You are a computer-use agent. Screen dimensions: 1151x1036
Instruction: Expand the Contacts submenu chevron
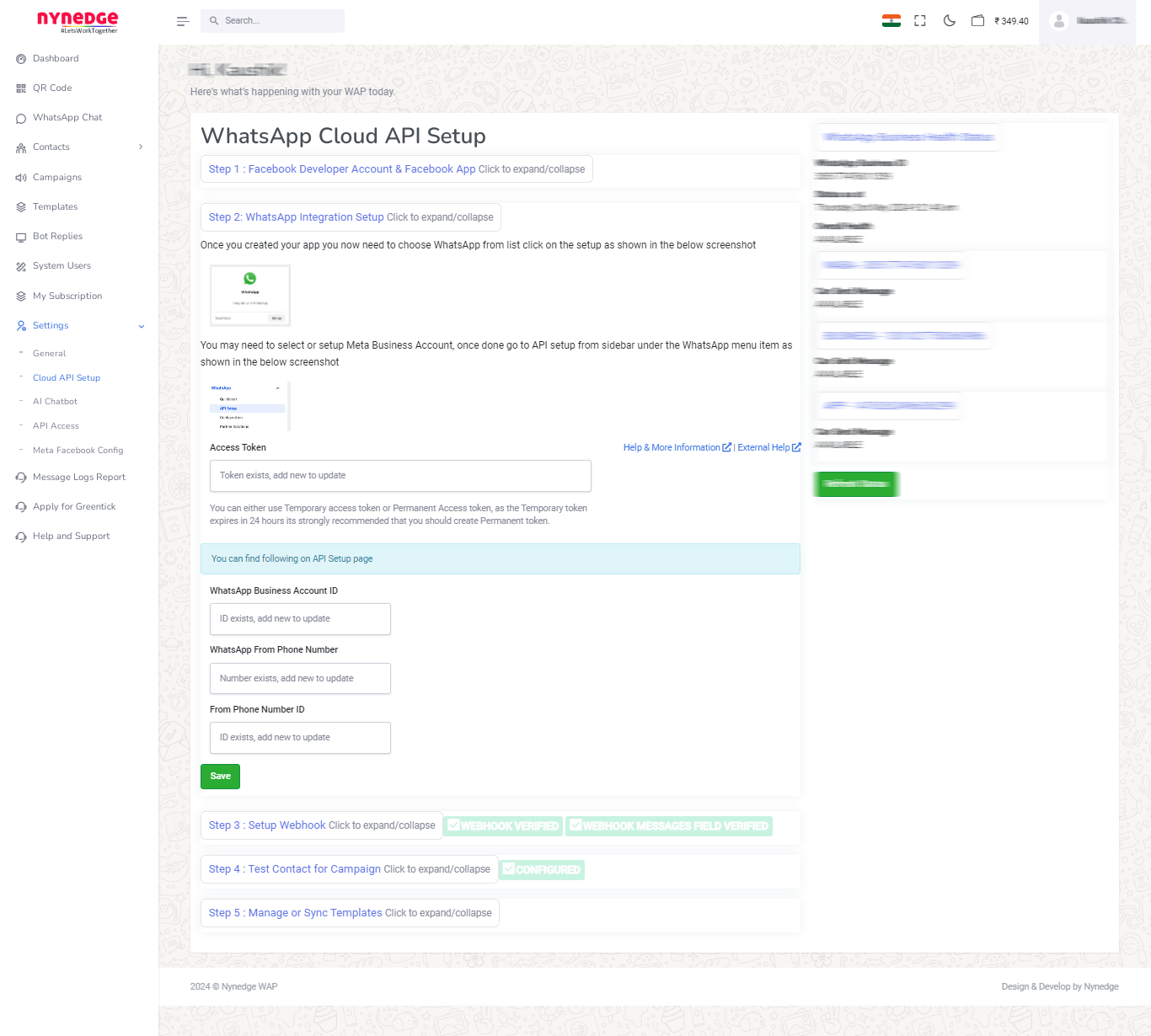pos(141,147)
